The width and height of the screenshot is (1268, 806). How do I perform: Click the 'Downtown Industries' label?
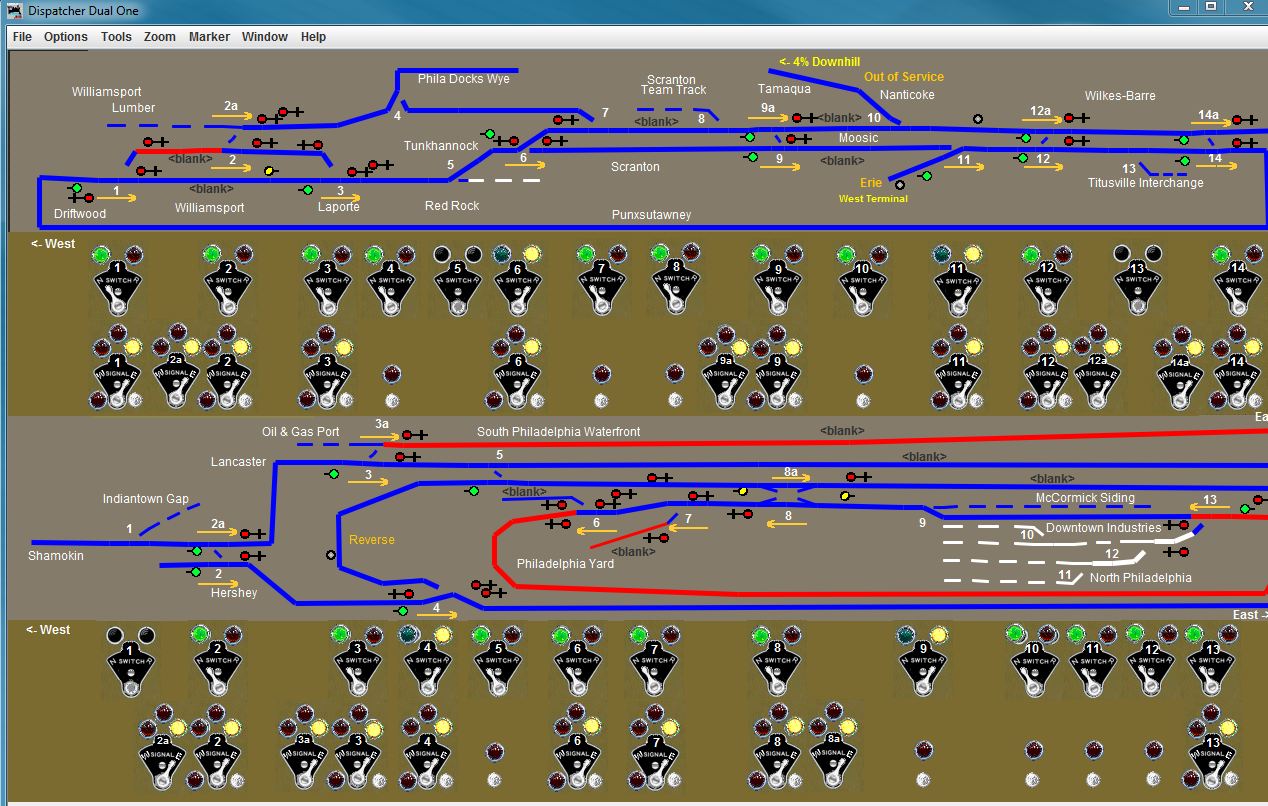1104,528
